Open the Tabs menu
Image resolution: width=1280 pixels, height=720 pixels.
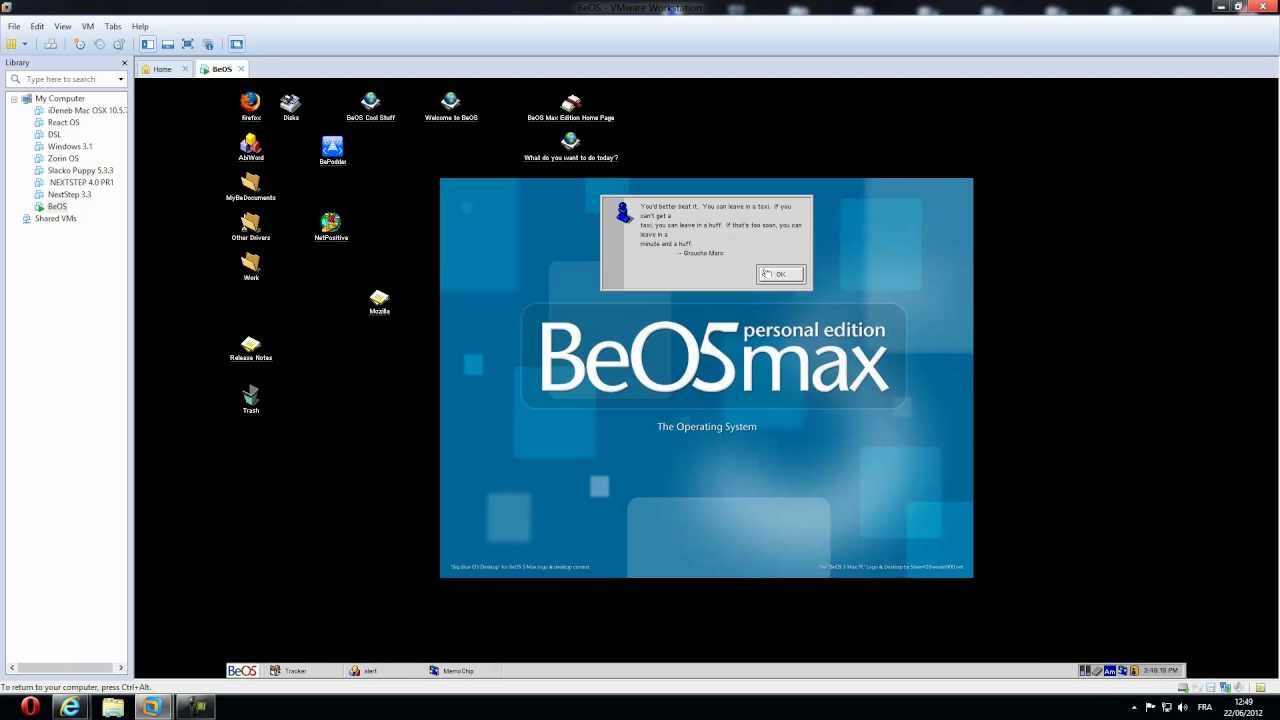click(x=113, y=26)
